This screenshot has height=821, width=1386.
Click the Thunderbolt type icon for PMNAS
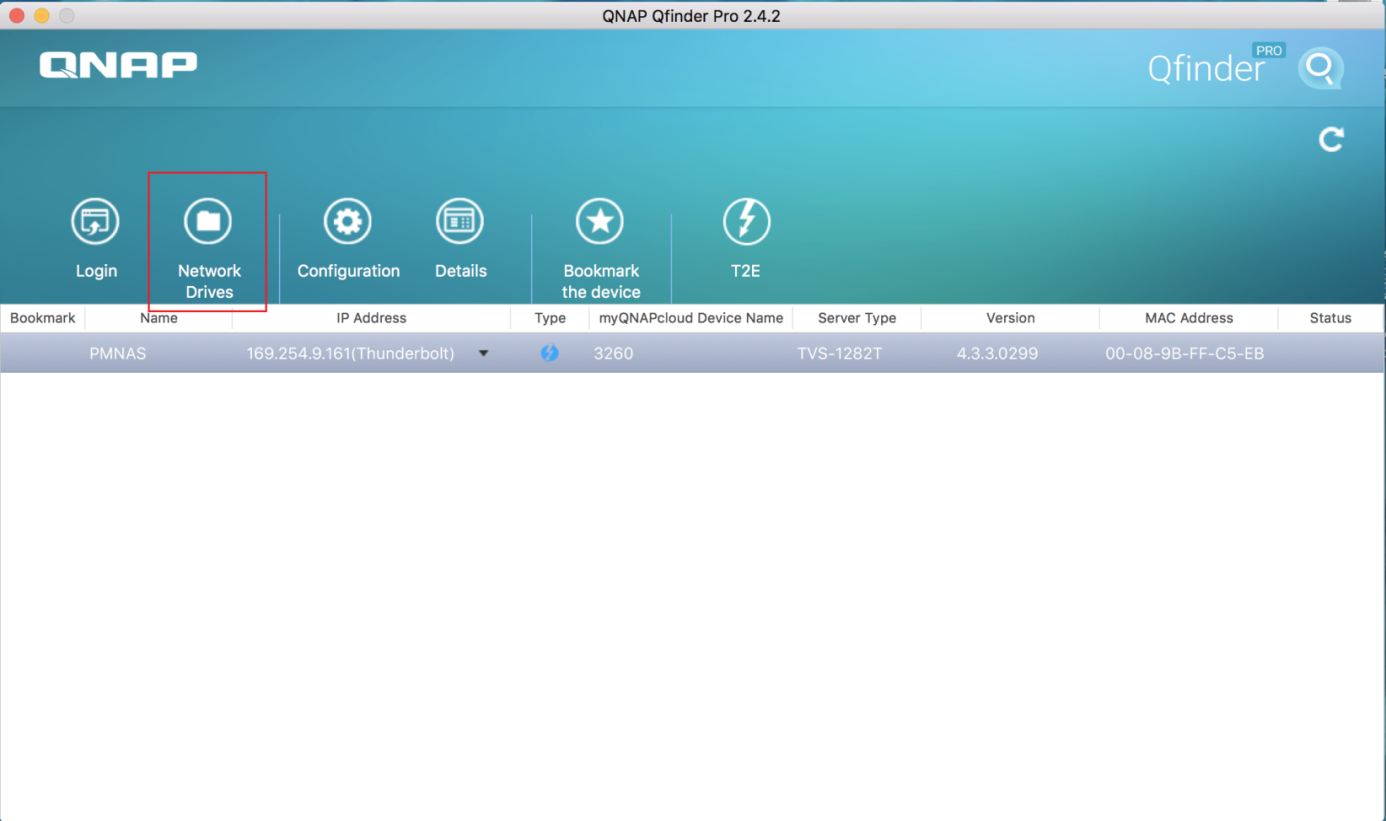549,353
